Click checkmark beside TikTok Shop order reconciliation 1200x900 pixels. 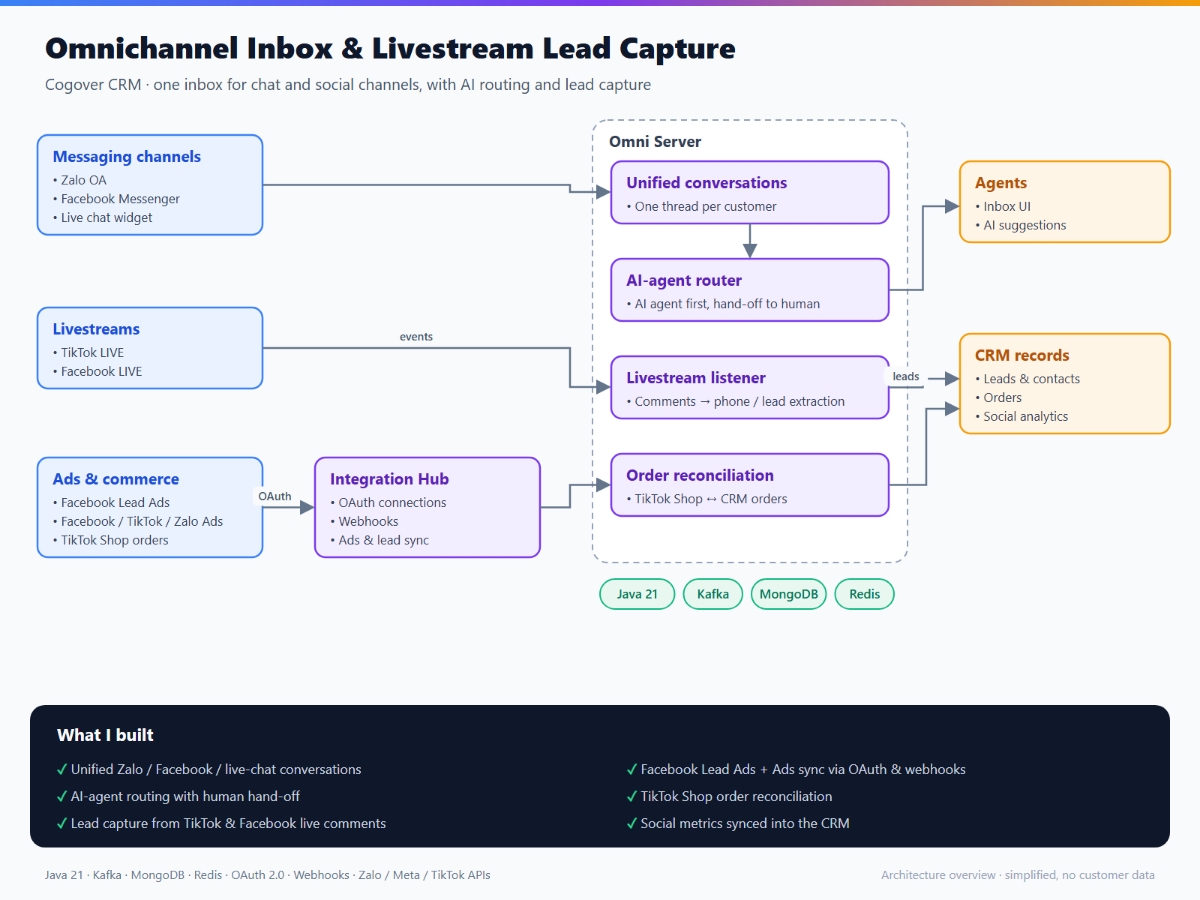(632, 797)
